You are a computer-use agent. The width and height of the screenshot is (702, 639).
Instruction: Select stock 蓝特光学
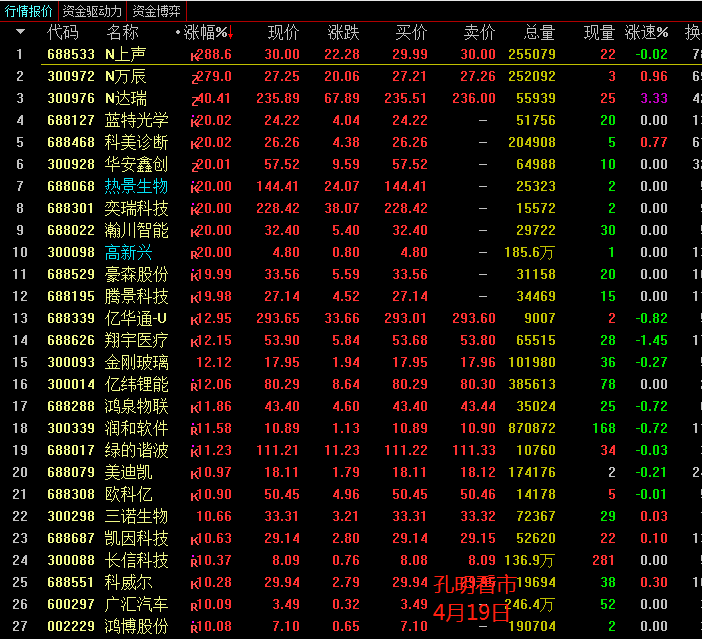[x=137, y=120]
